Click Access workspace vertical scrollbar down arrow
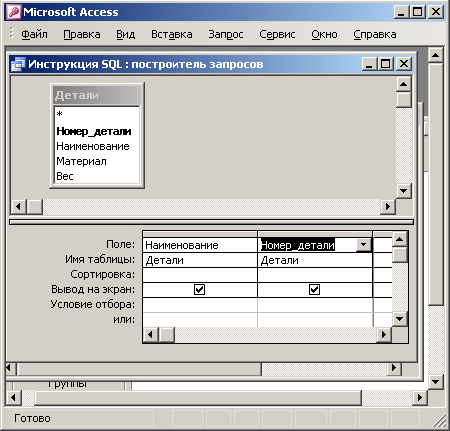This screenshot has width=450, height=431. tap(436, 382)
